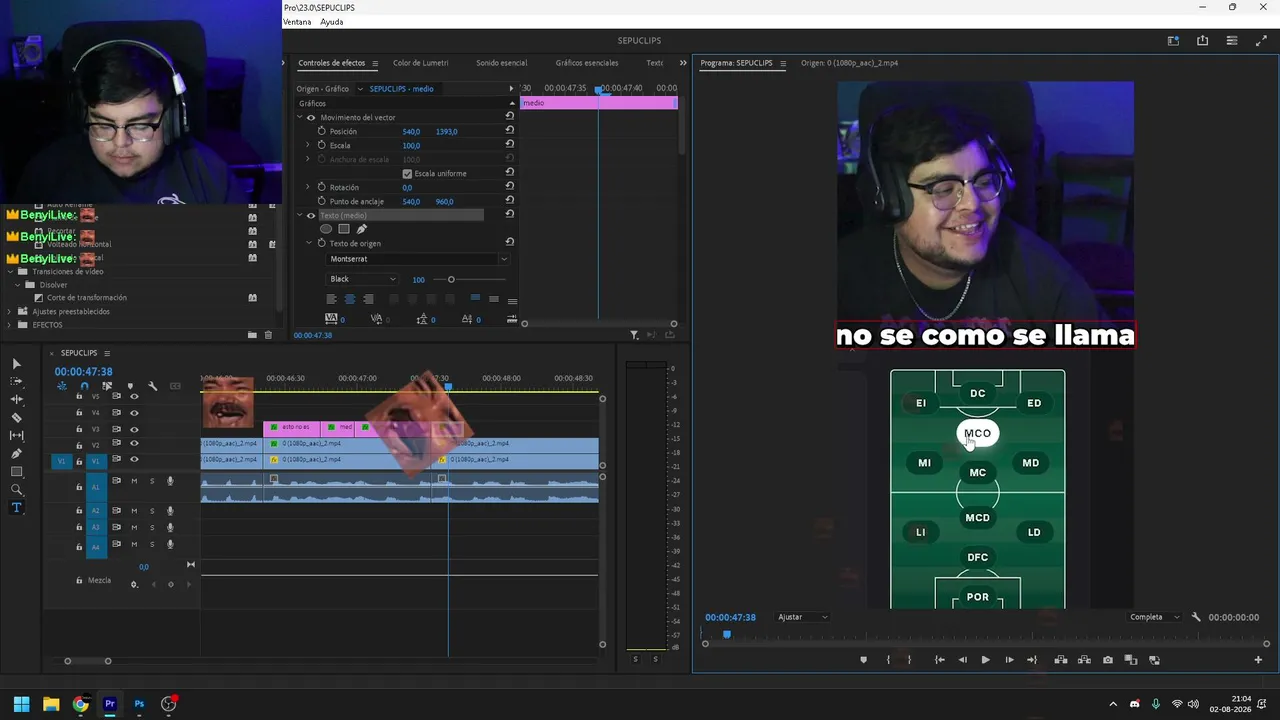Open the Ajustar zoom level dropdown
This screenshot has width=1280, height=720.
tap(802, 617)
